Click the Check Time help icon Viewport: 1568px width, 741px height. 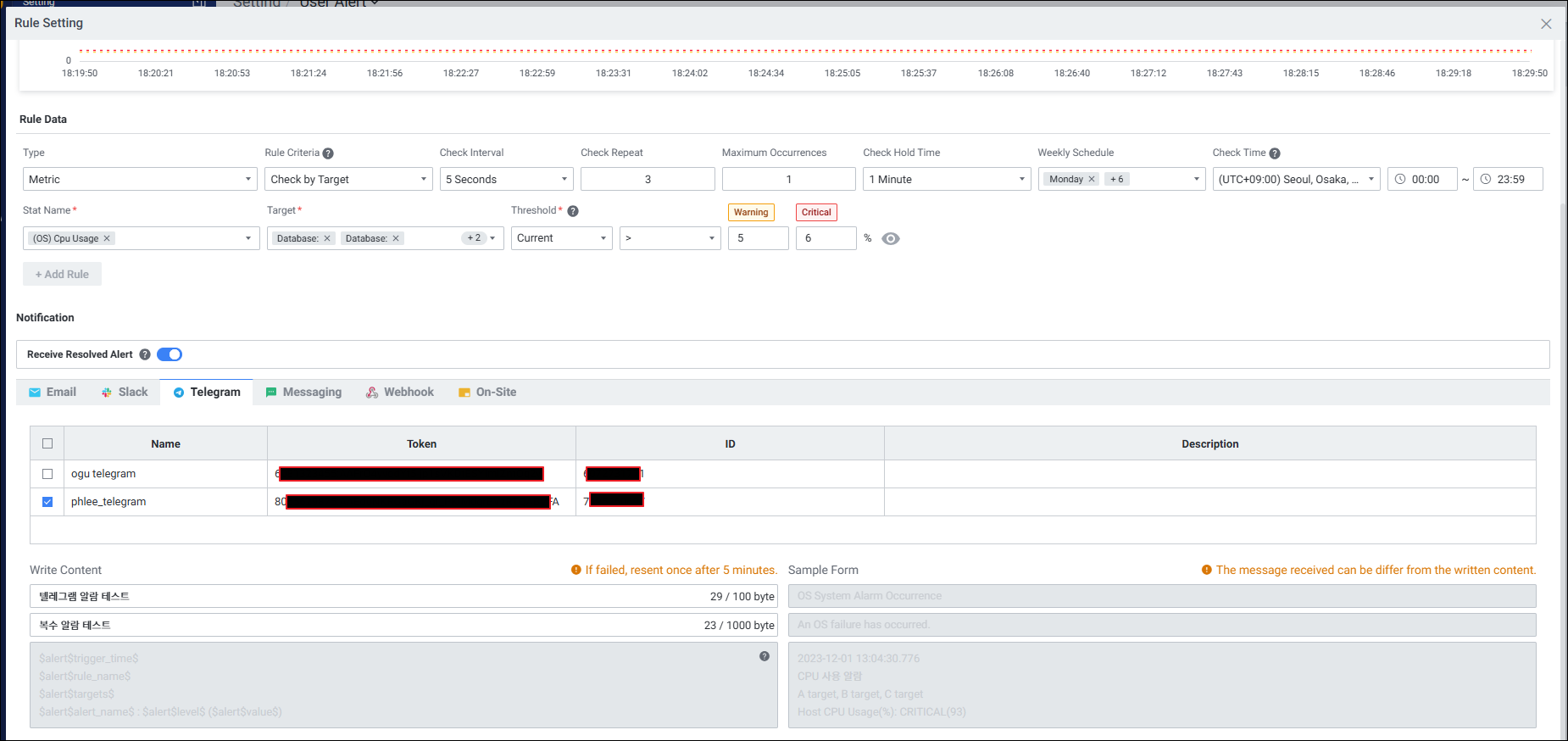1275,153
